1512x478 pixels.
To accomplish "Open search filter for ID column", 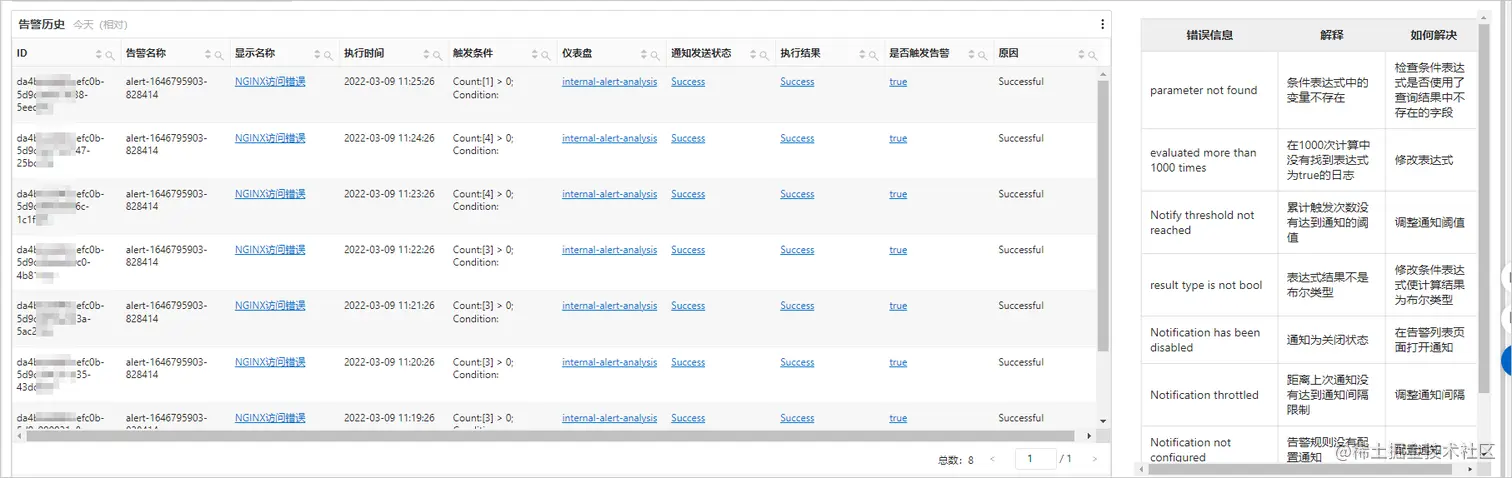I will [110, 55].
